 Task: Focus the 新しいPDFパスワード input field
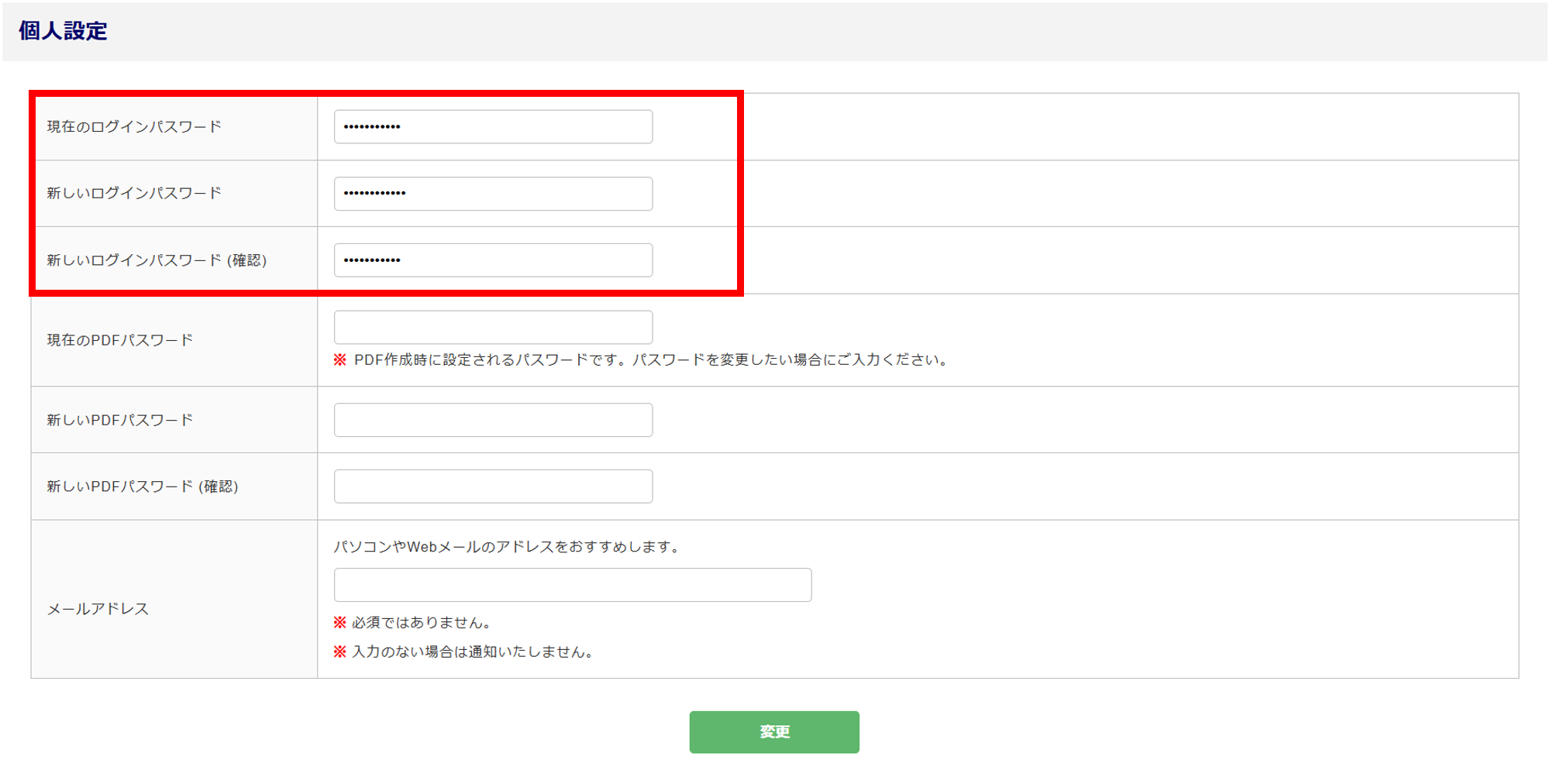(x=493, y=420)
